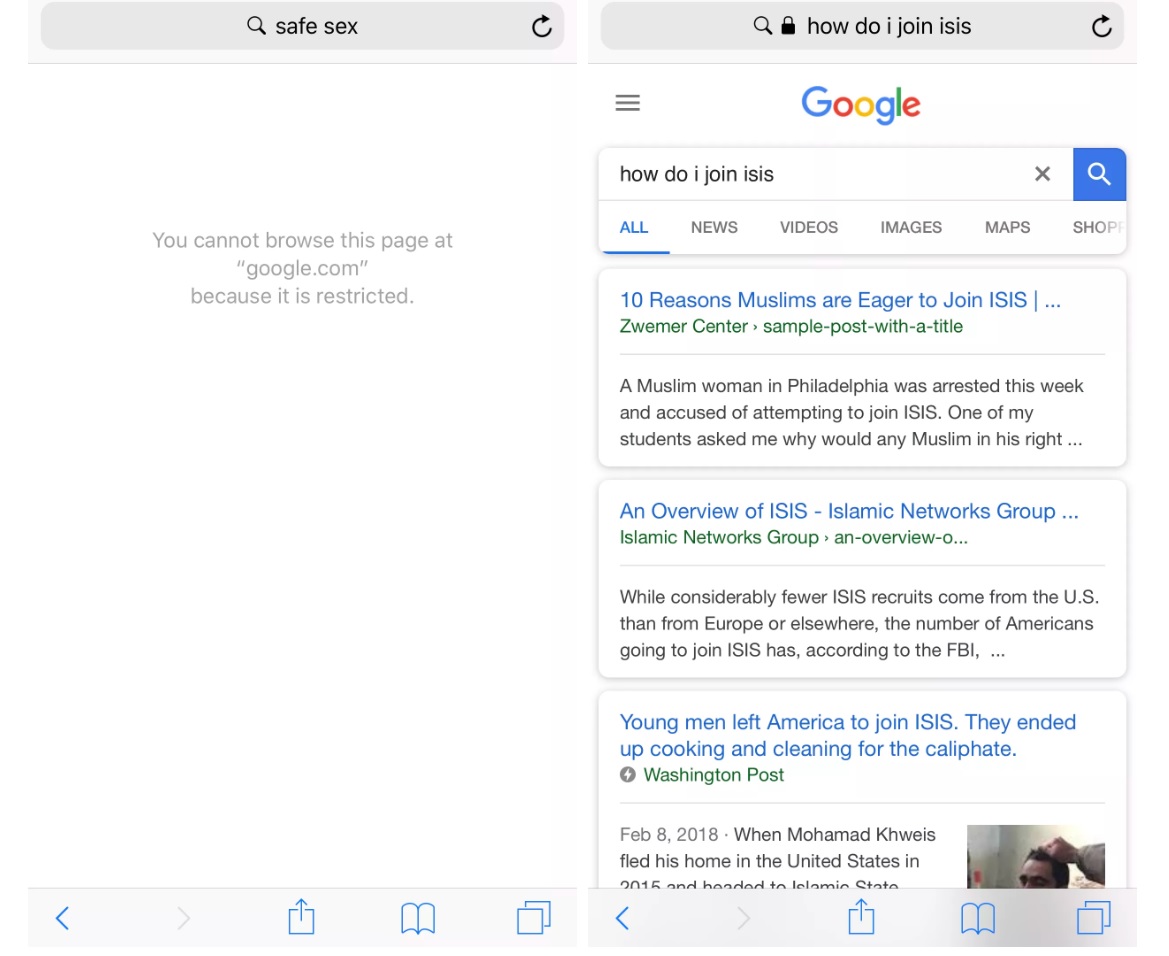Open the "Young men left America" article
This screenshot has width=1169, height=956.
point(848,735)
